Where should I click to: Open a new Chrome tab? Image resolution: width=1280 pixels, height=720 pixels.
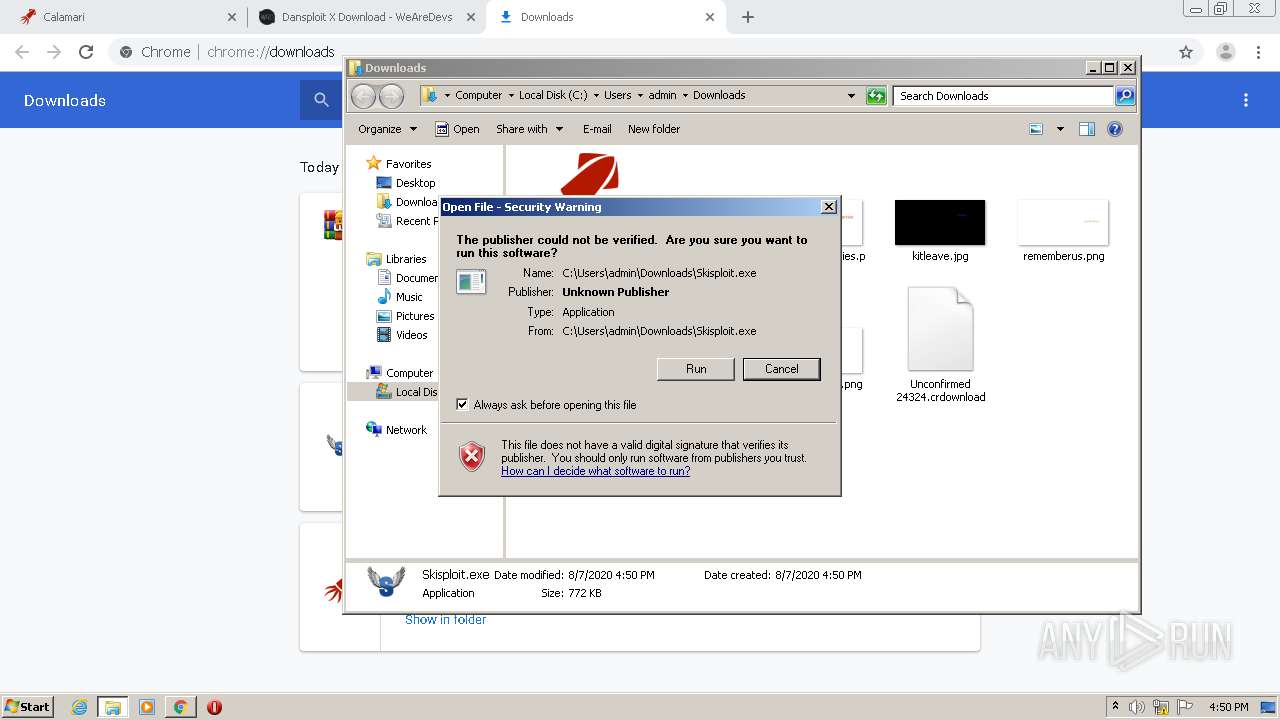[x=748, y=17]
